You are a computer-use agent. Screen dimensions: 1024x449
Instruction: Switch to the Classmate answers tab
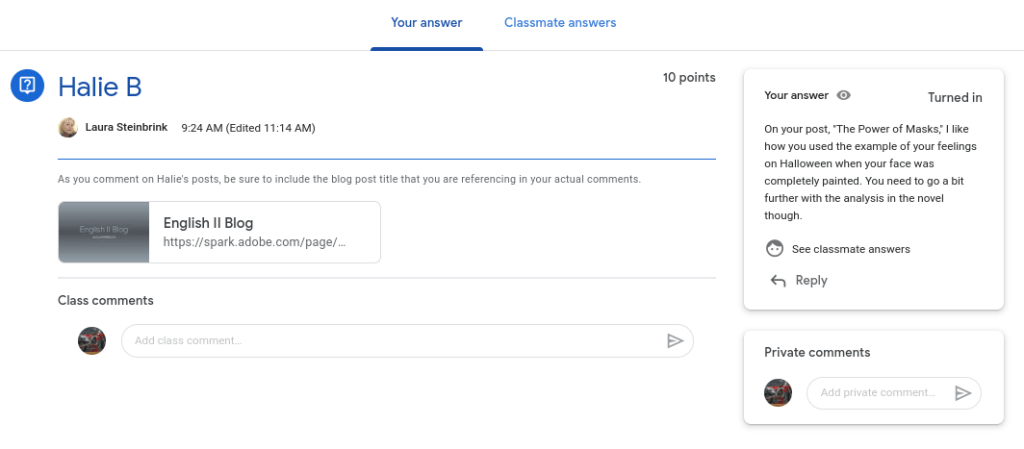click(560, 22)
